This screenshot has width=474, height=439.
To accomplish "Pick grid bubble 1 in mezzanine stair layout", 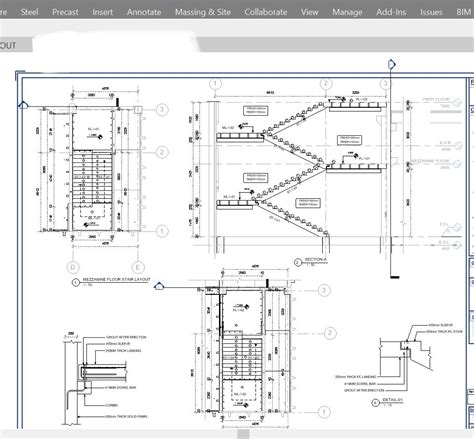I will pos(162,231).
